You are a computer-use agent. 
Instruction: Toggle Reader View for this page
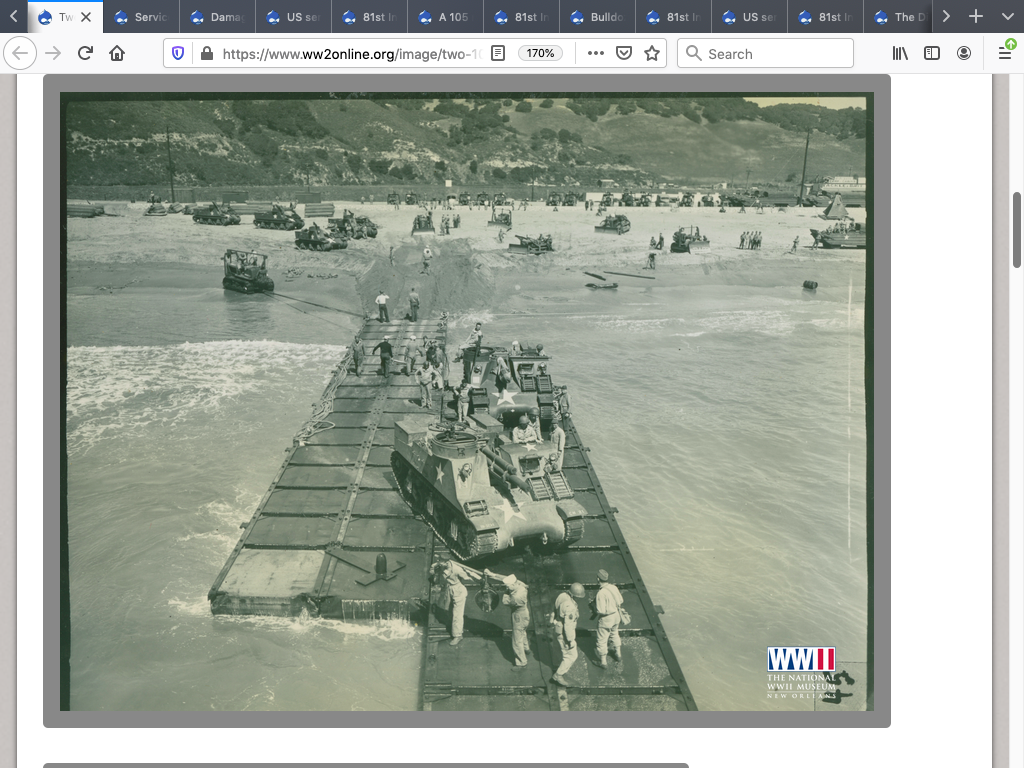click(498, 54)
